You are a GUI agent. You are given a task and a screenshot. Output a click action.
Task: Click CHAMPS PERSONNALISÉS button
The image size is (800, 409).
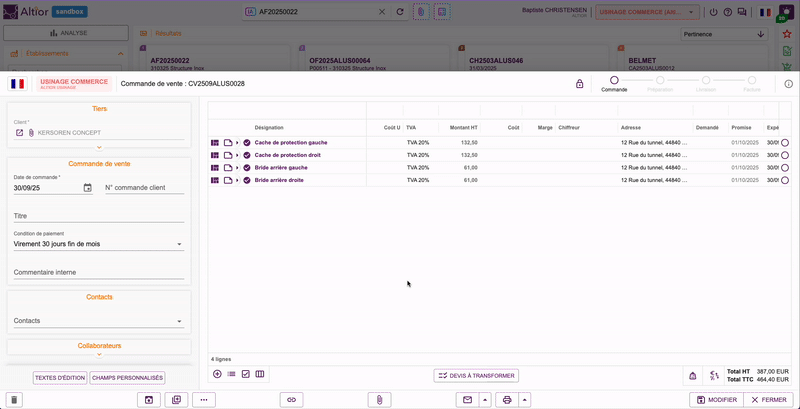pyautogui.click(x=128, y=378)
